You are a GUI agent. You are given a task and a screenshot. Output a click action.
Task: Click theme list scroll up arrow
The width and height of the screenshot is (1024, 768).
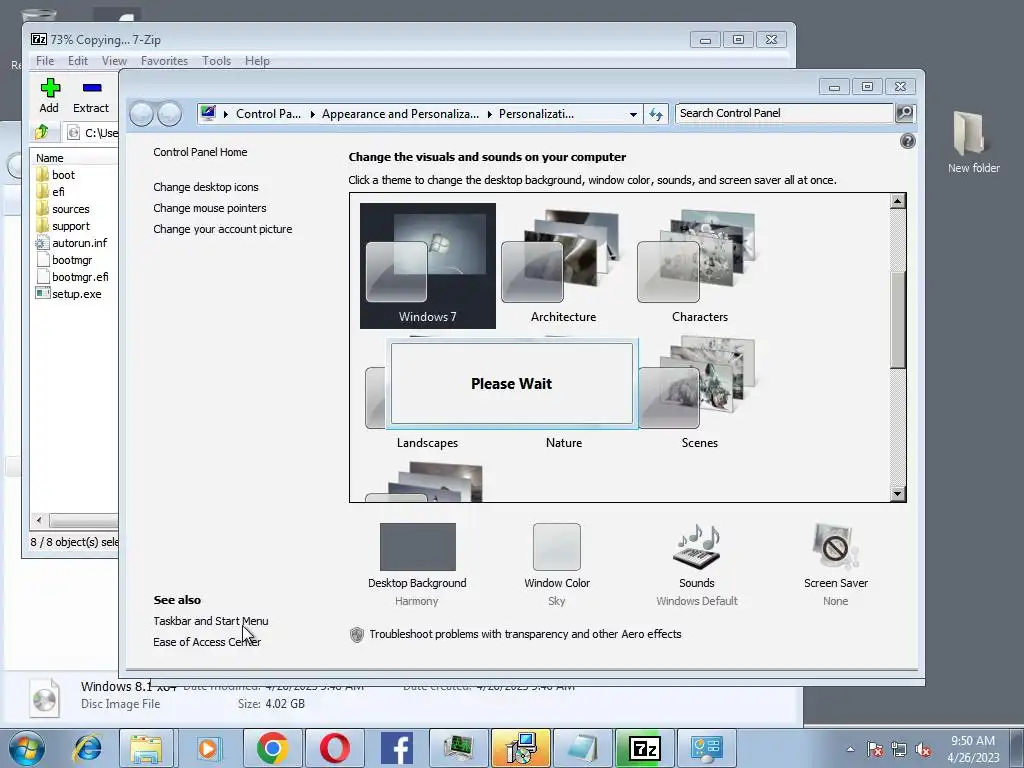point(897,201)
